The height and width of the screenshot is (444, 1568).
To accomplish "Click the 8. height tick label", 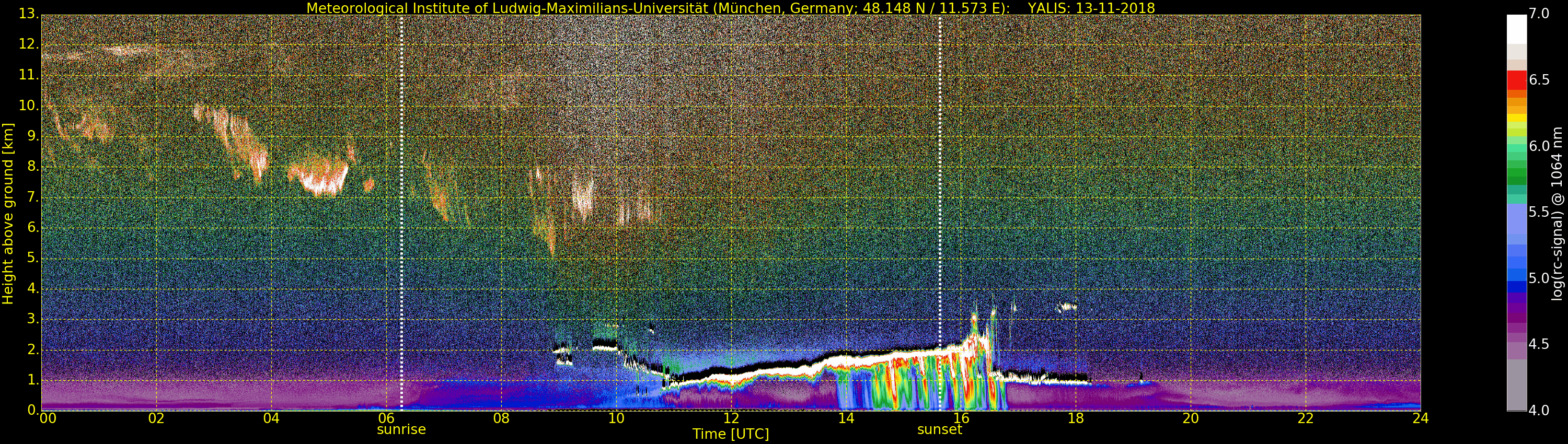I will point(32,167).
